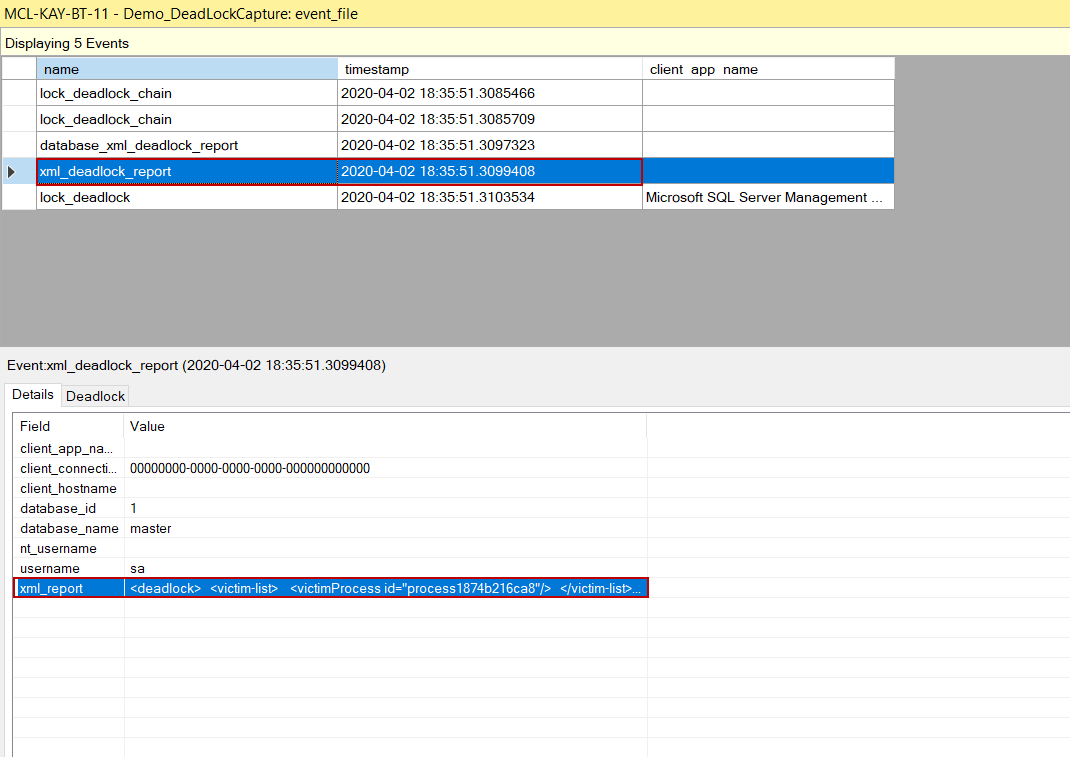Sort events by the name column header
1070x757 pixels.
tap(187, 69)
